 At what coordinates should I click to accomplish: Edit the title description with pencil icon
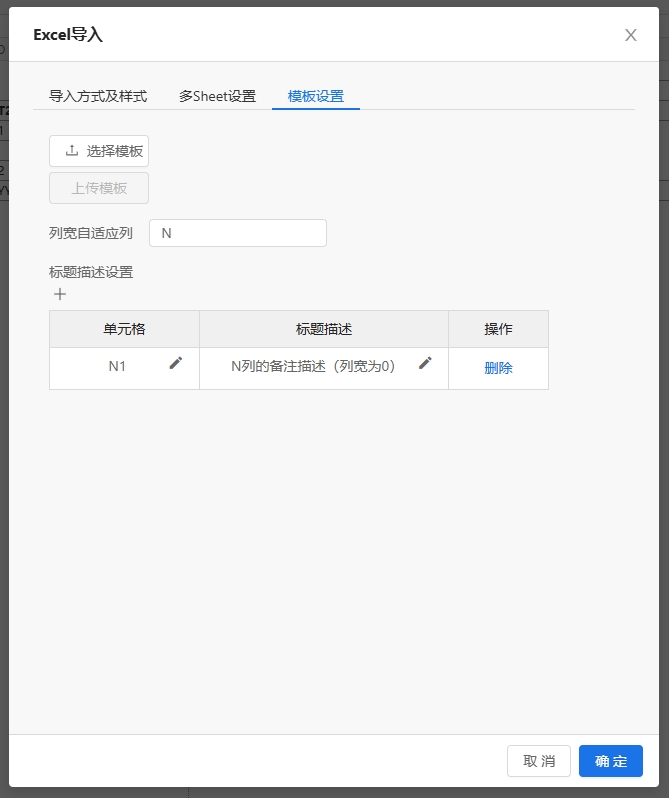(425, 363)
